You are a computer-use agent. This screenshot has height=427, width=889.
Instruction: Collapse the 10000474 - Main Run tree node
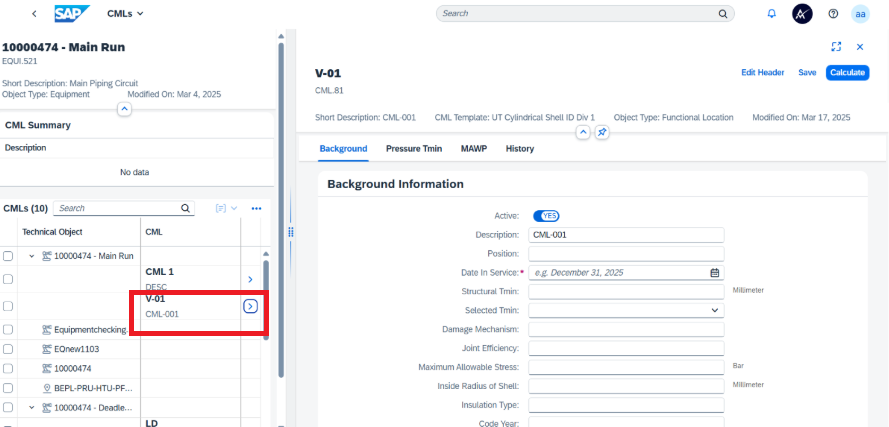click(x=32, y=256)
